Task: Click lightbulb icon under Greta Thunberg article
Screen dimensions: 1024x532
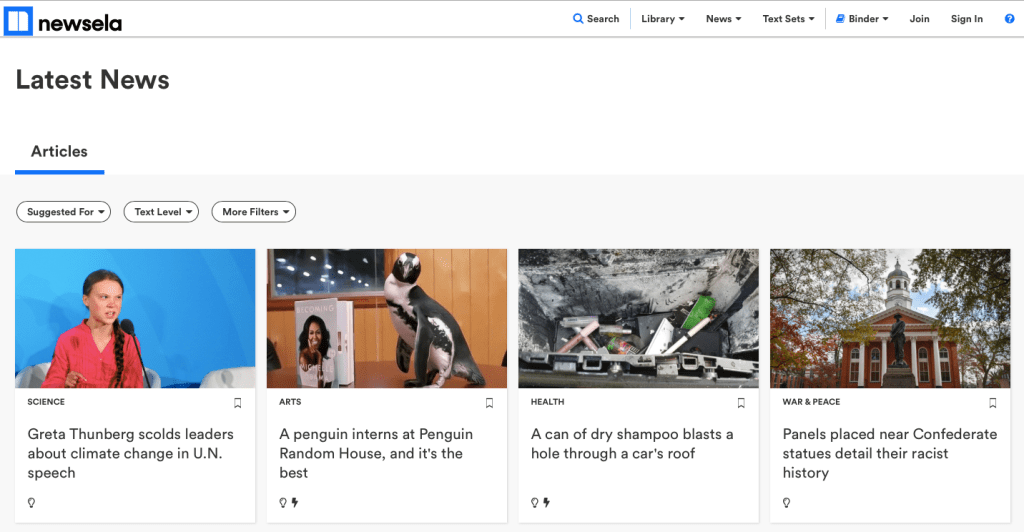Action: click(x=31, y=502)
